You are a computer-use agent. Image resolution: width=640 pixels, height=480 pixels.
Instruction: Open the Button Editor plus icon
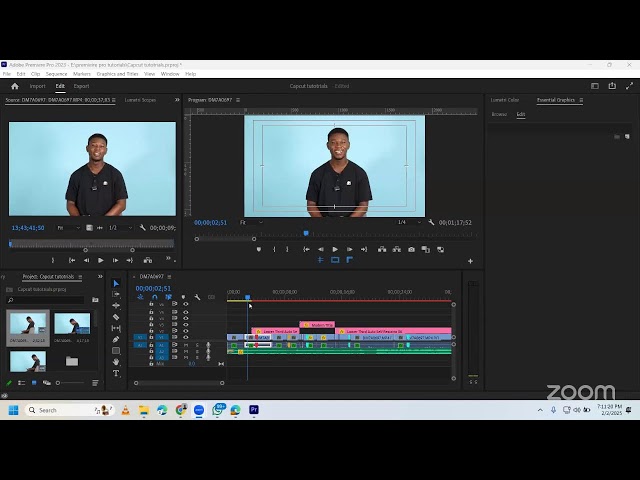pyautogui.click(x=470, y=261)
